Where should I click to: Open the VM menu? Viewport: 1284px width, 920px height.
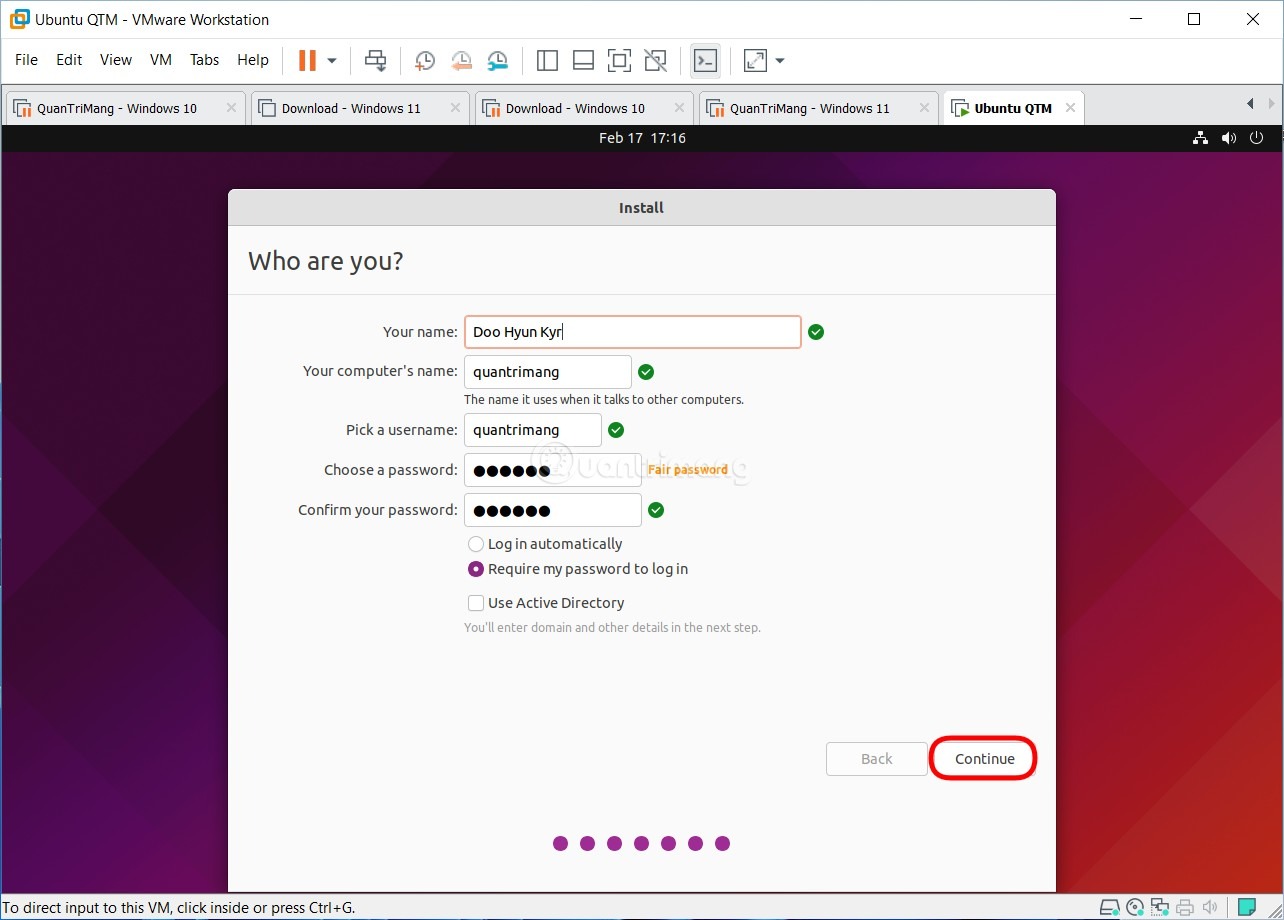point(161,60)
